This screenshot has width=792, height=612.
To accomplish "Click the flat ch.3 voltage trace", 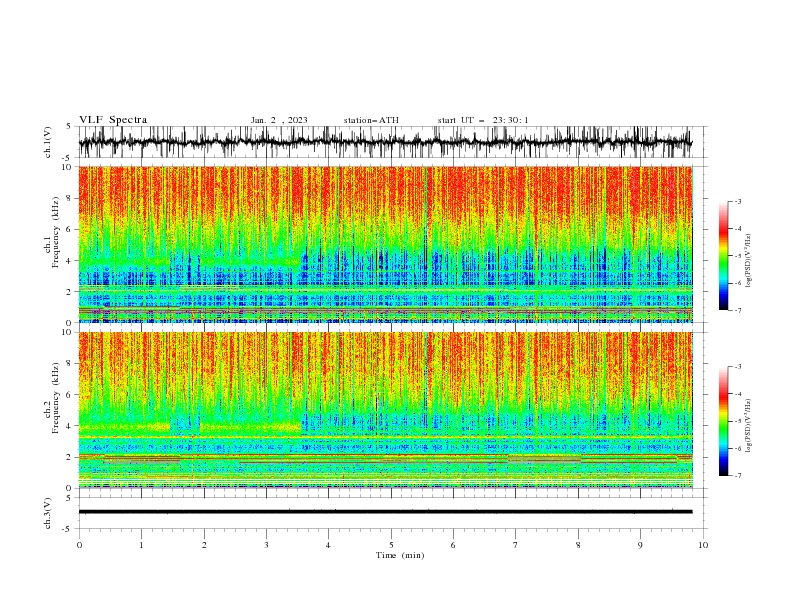I will click(385, 512).
